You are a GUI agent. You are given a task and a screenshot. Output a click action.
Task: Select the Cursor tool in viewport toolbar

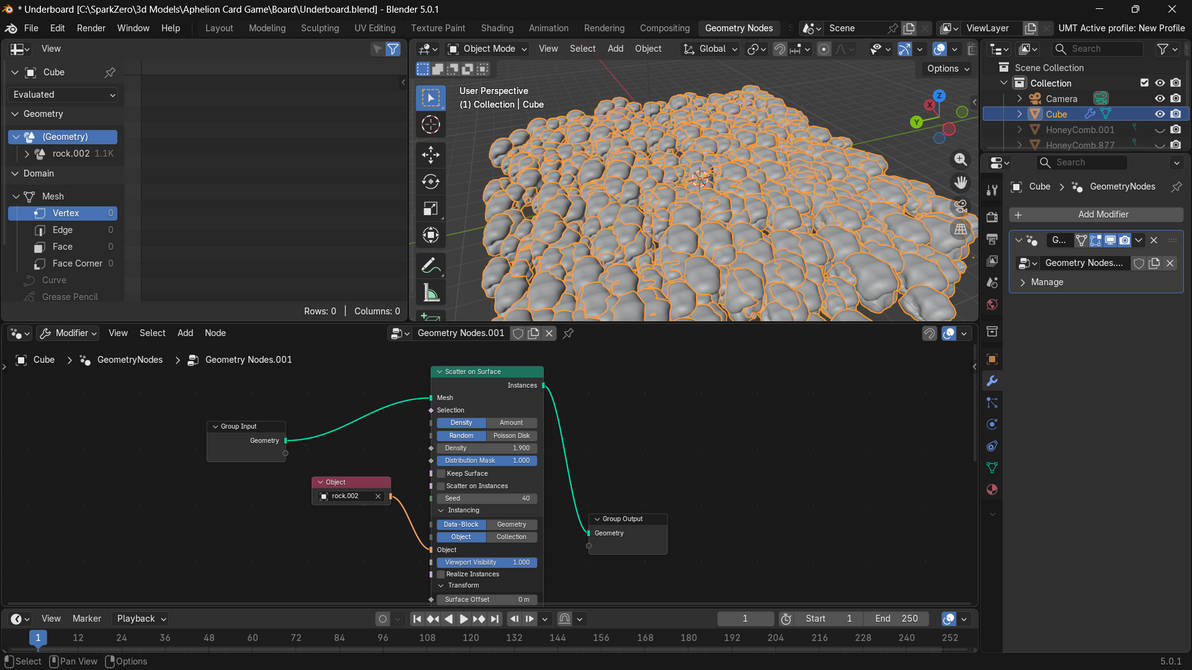430,125
